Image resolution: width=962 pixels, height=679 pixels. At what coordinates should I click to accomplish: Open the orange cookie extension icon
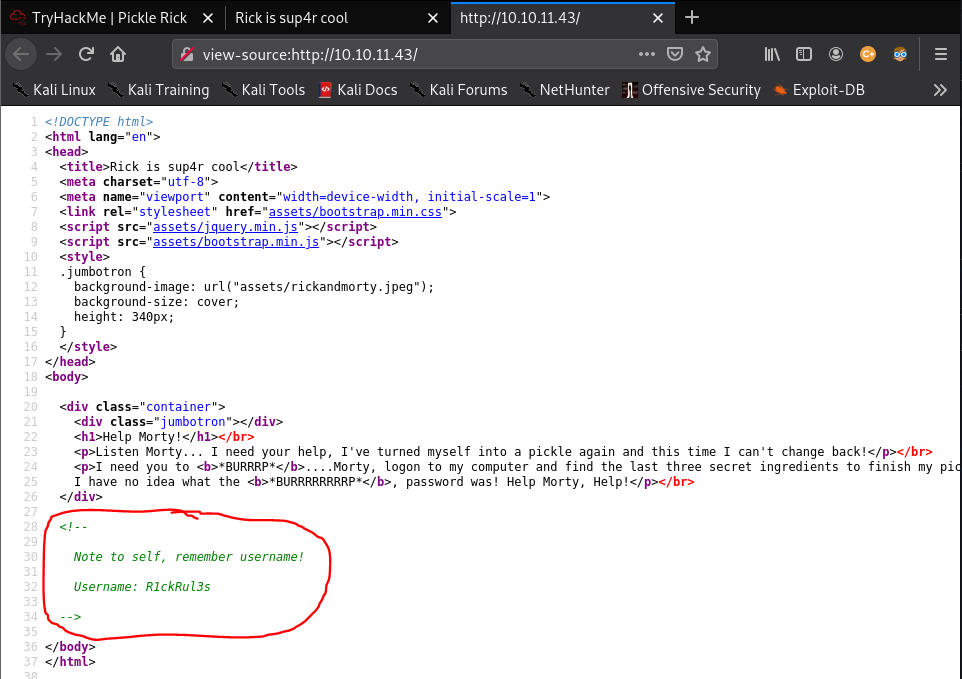point(868,55)
